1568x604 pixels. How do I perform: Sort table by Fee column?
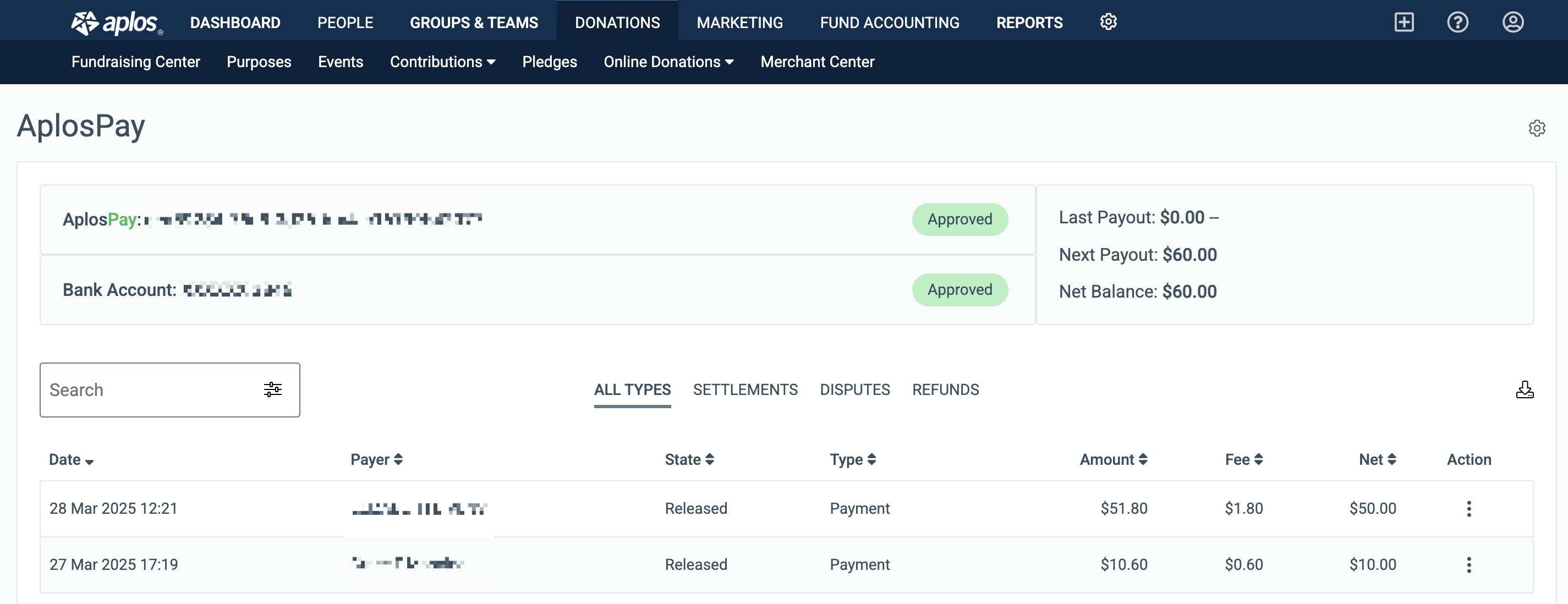(x=1244, y=460)
